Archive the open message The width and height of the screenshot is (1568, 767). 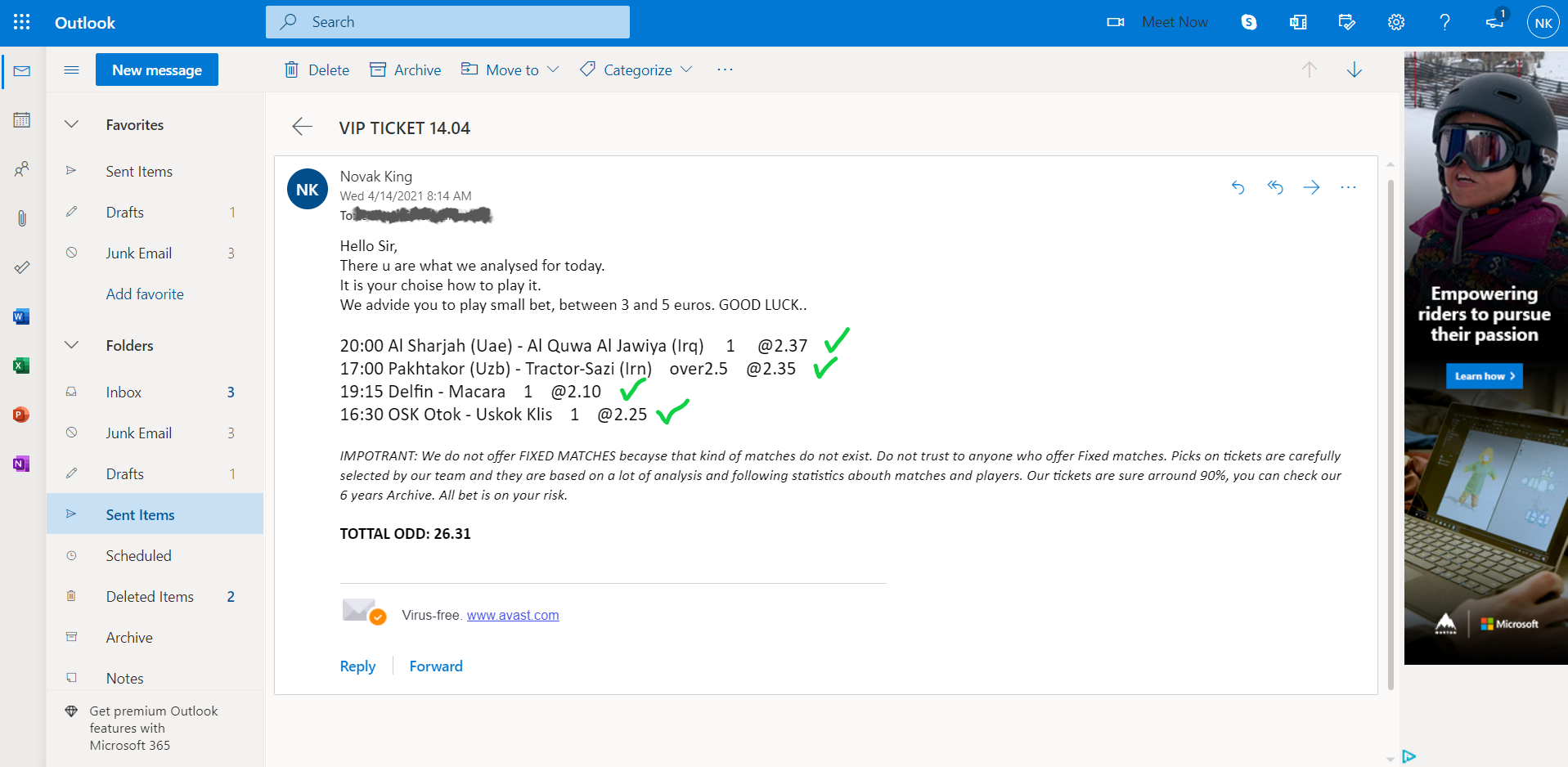(406, 70)
